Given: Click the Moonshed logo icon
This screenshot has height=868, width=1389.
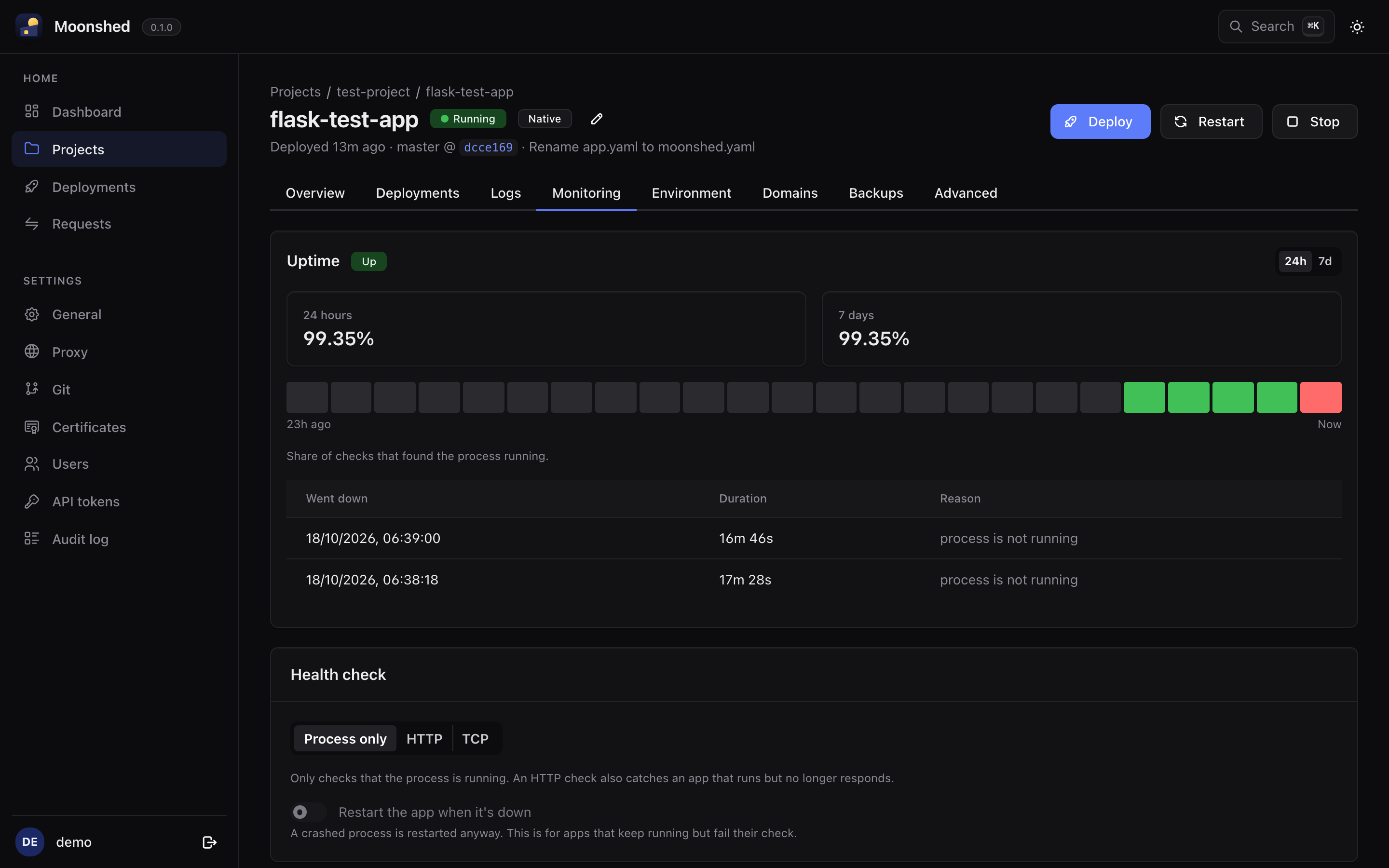Looking at the screenshot, I should coord(29,27).
